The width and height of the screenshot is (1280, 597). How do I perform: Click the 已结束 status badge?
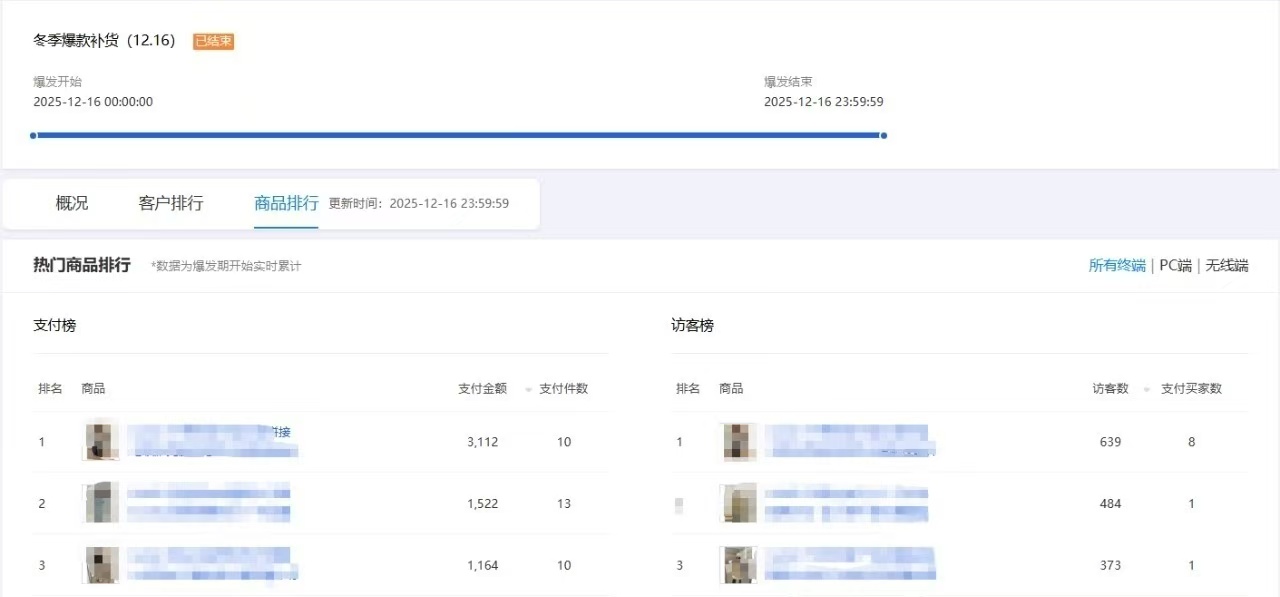(213, 41)
